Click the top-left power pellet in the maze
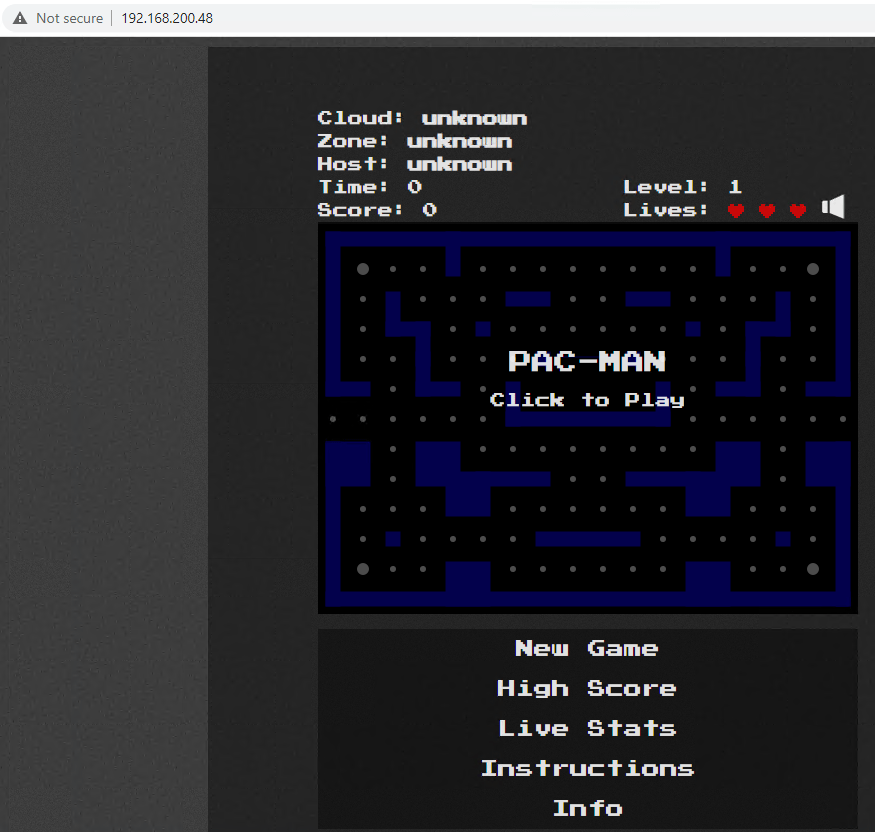Image resolution: width=875 pixels, height=832 pixels. [363, 269]
